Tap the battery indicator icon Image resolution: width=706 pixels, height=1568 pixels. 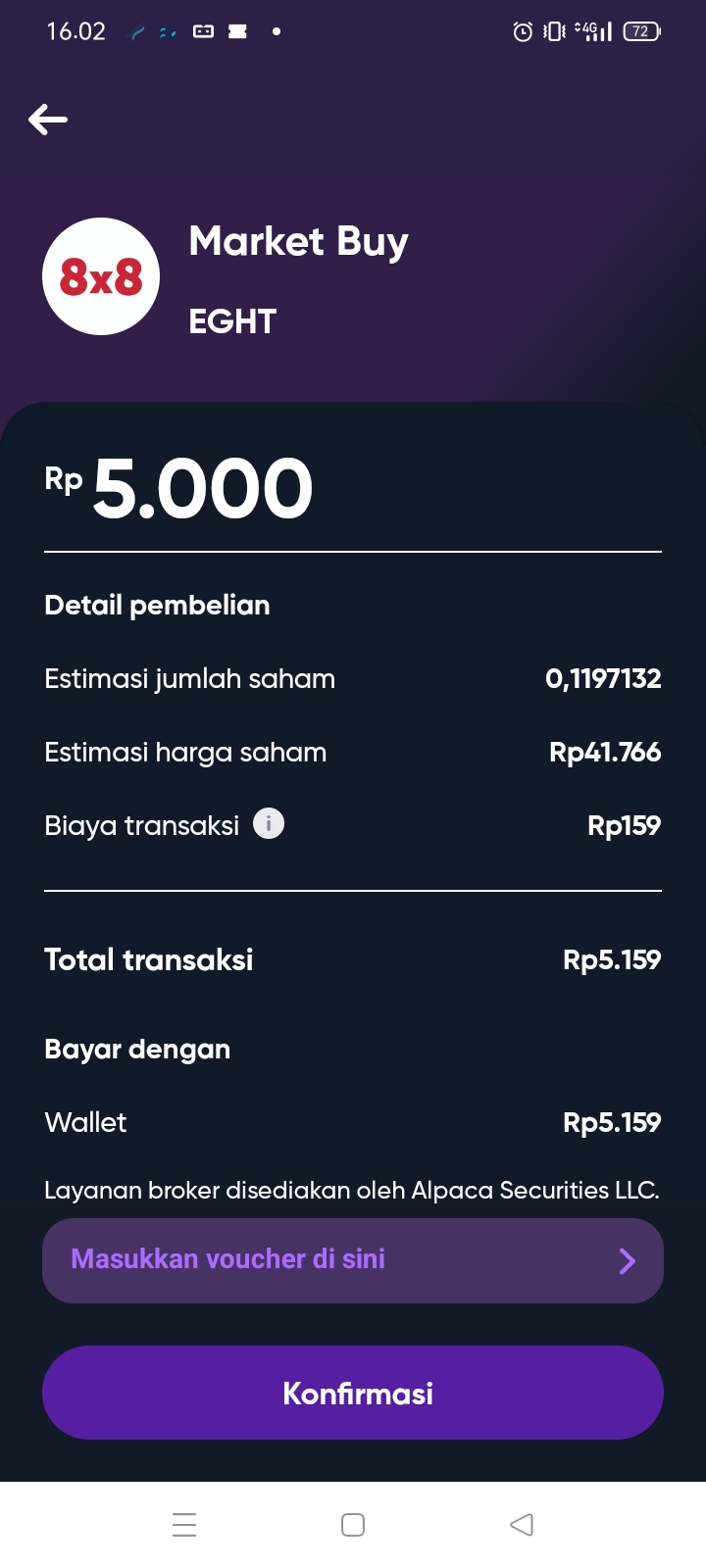[641, 31]
